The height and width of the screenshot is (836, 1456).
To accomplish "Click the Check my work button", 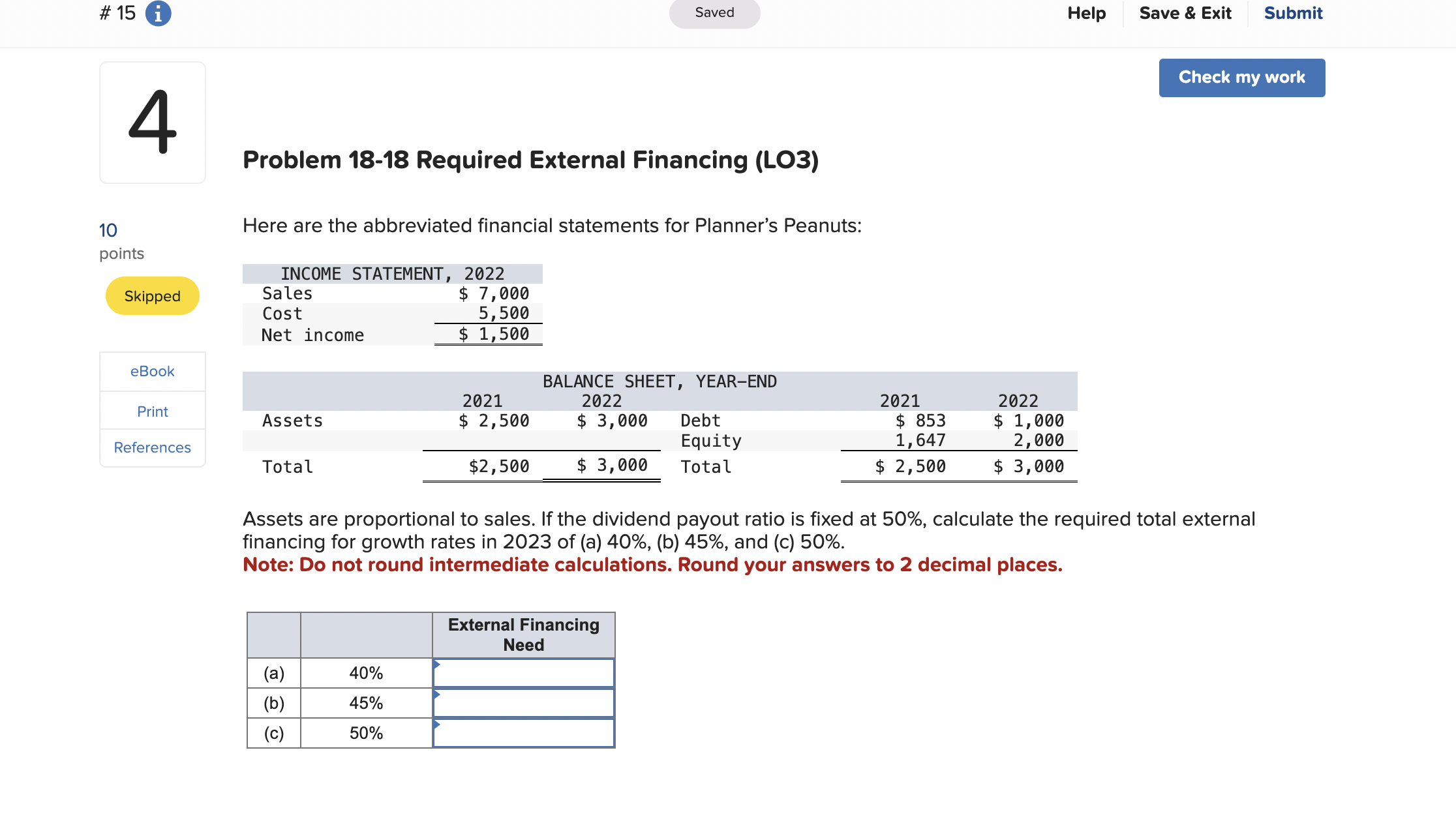I will point(1241,77).
